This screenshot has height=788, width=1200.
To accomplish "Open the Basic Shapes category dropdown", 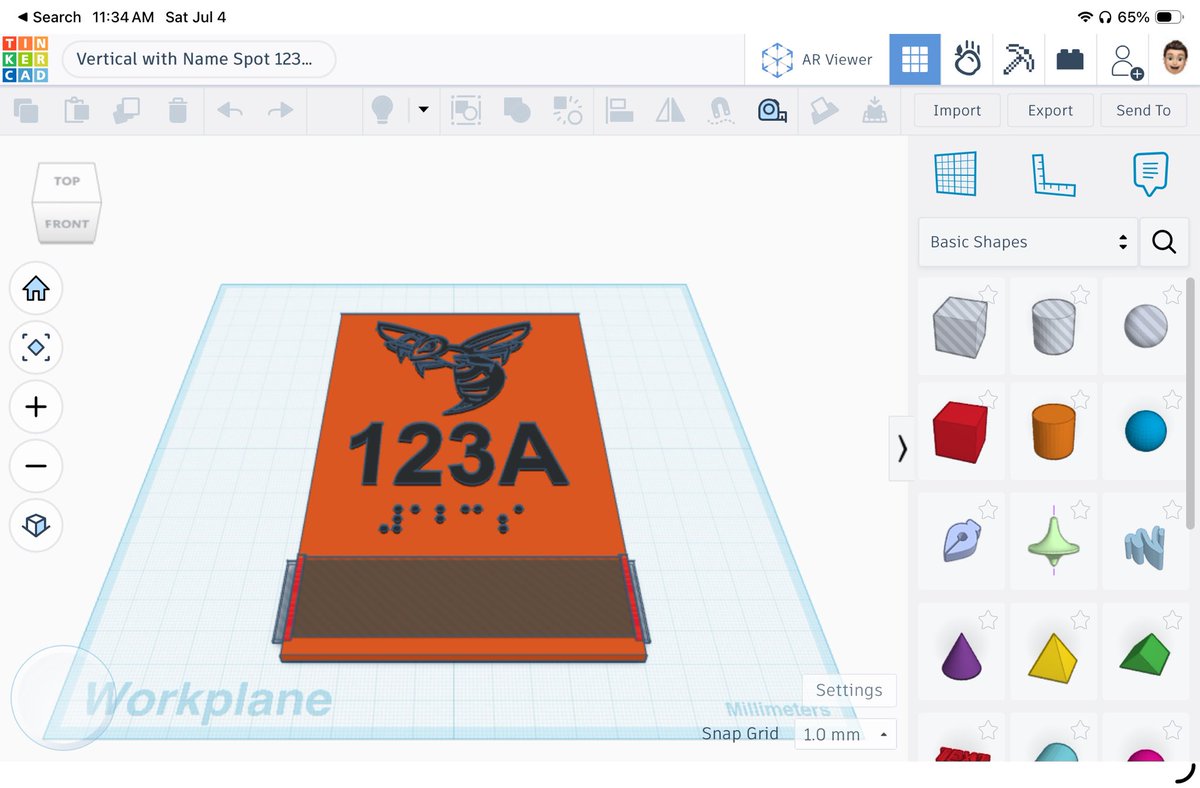I will click(x=1028, y=242).
